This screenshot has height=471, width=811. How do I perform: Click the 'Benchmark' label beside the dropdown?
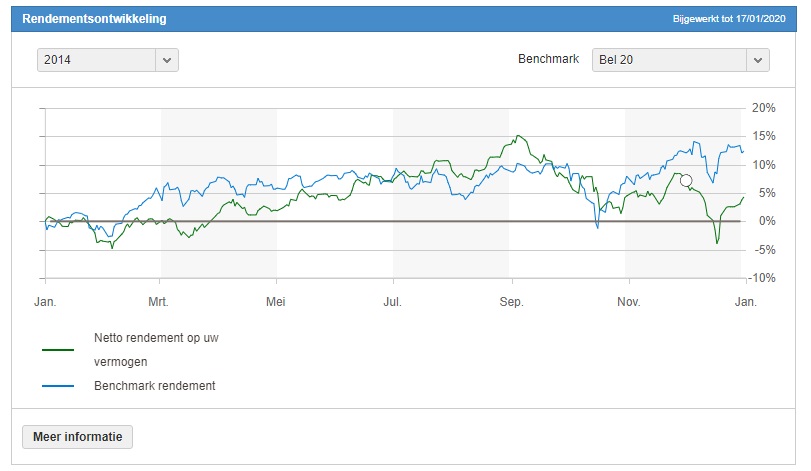(548, 60)
